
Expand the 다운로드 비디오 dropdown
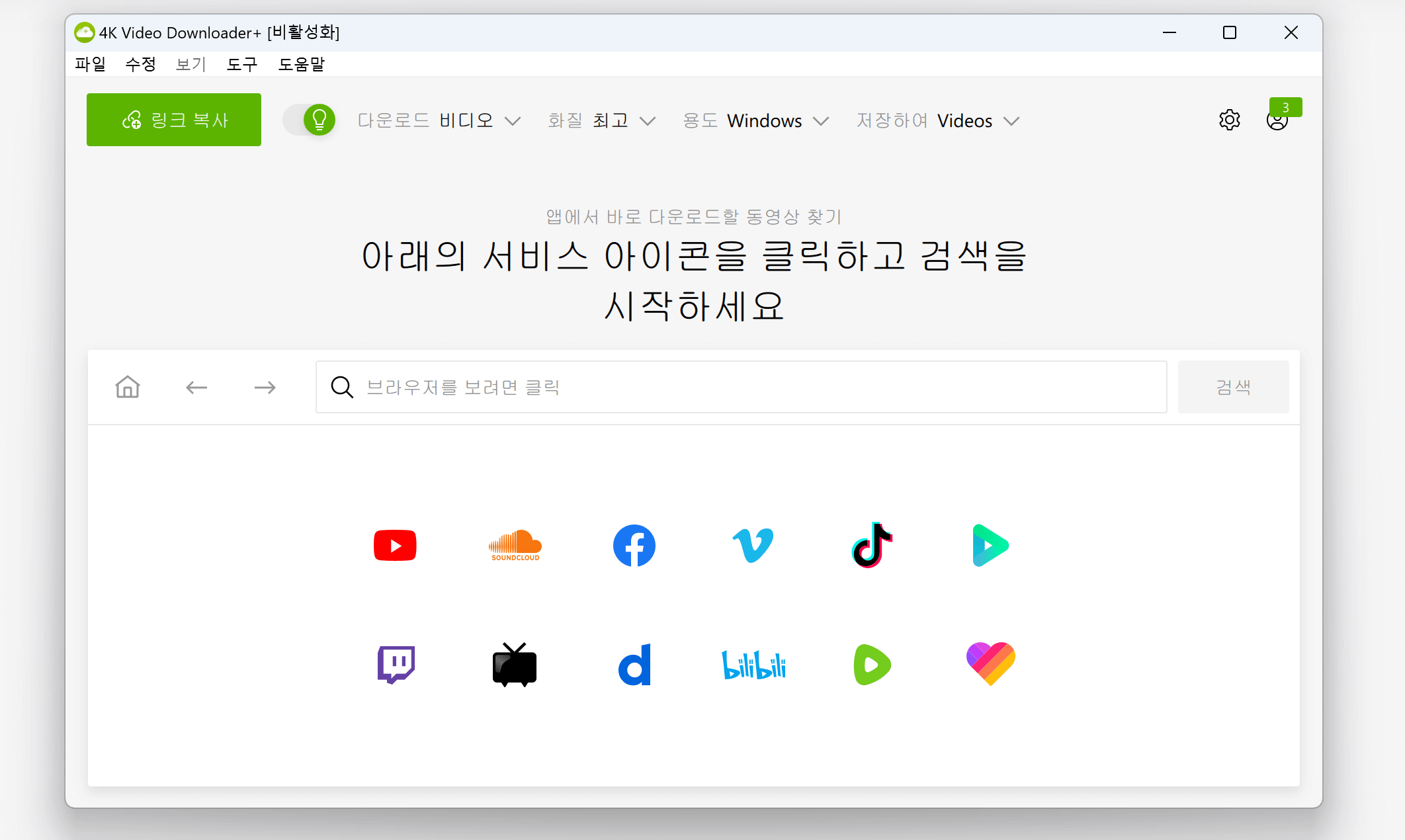439,120
